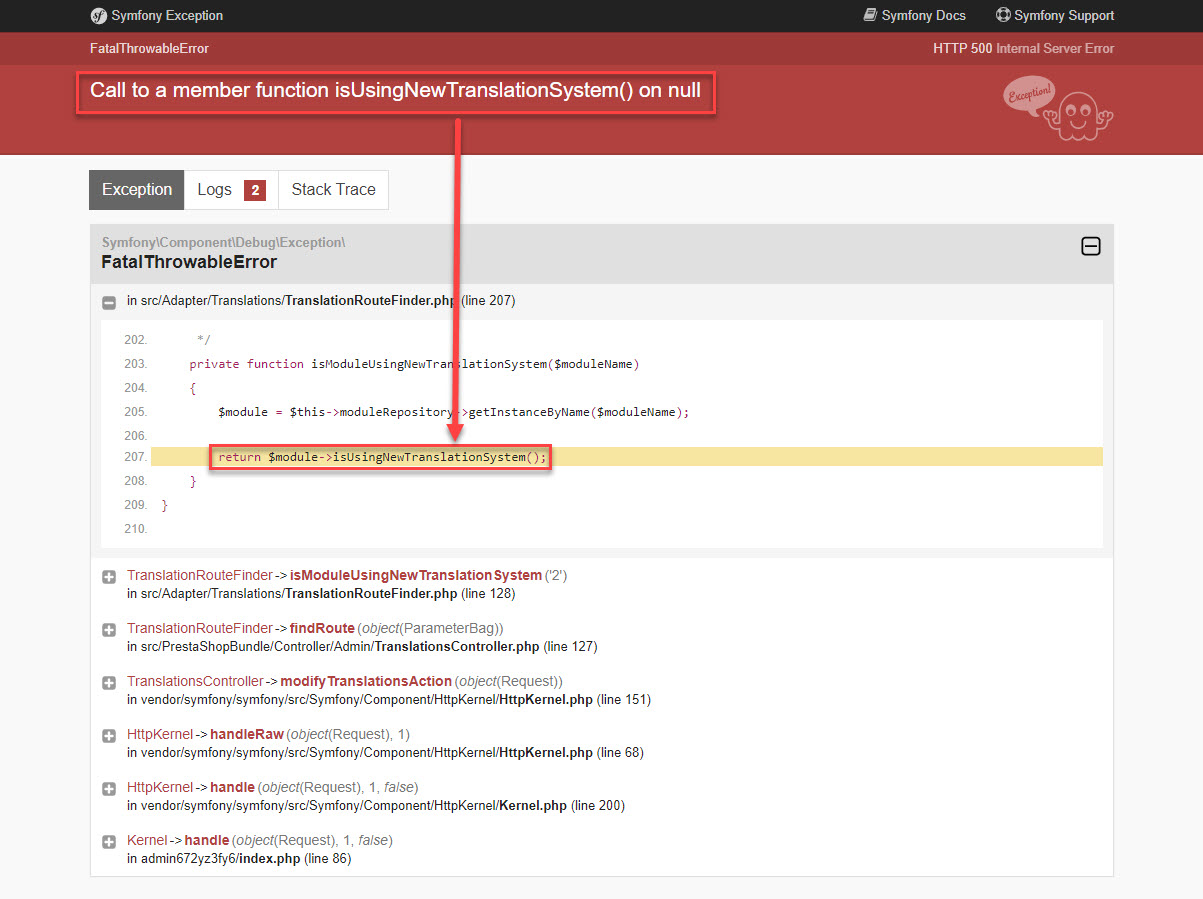The image size is (1203, 899).
Task: Click Kernel.php (line 200) file path
Action: click(x=376, y=806)
